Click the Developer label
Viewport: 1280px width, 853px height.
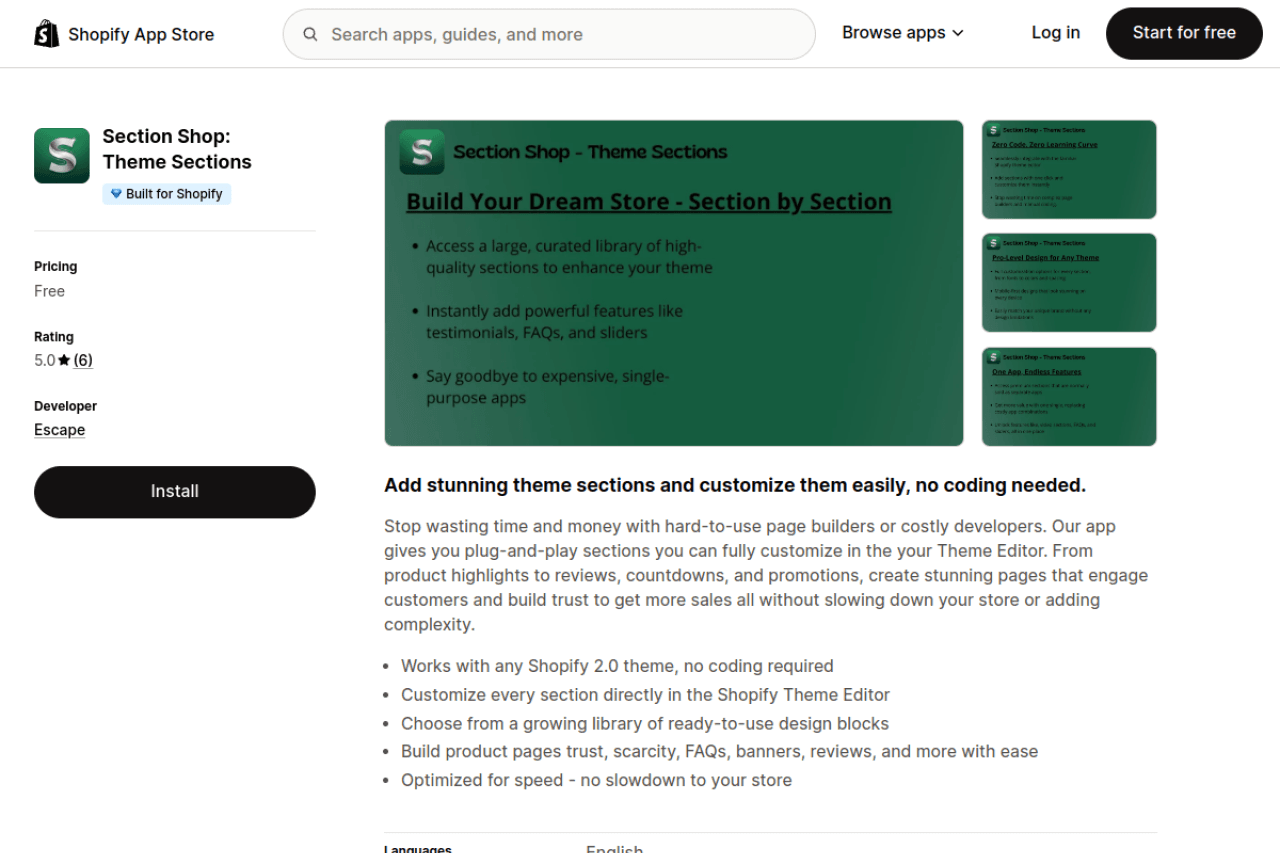[x=66, y=406]
